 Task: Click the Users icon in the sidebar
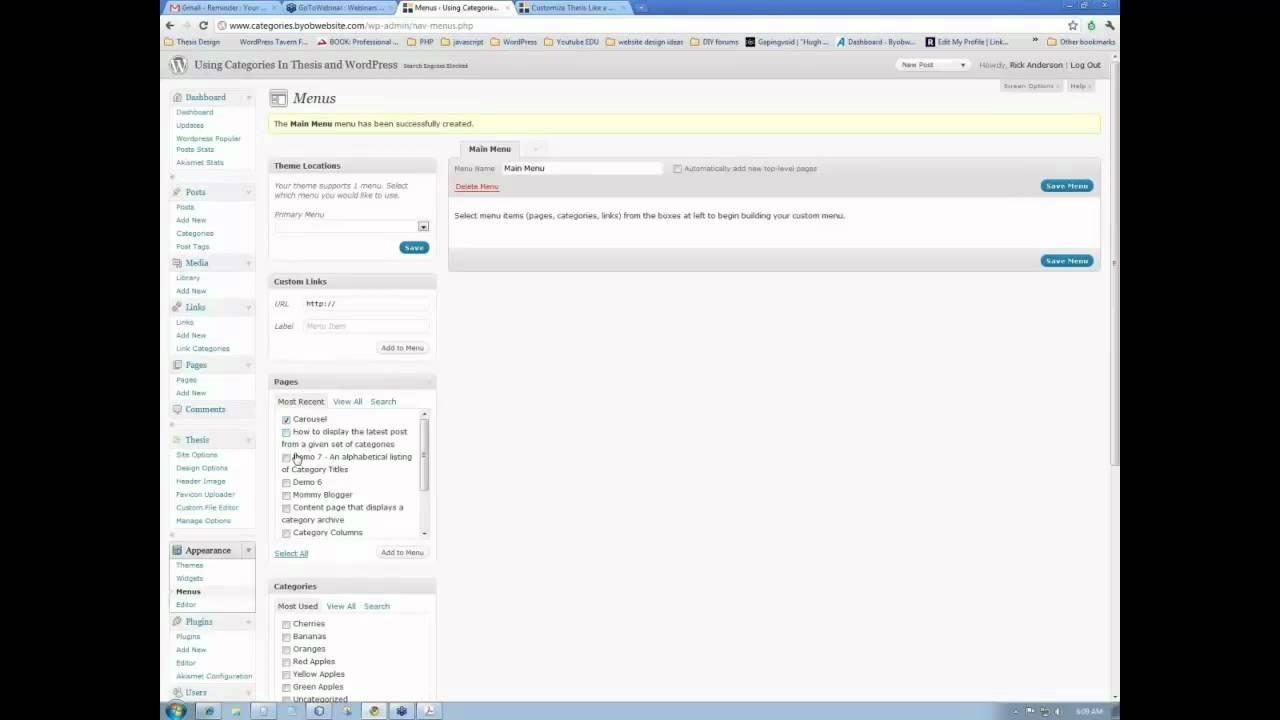[x=177, y=692]
